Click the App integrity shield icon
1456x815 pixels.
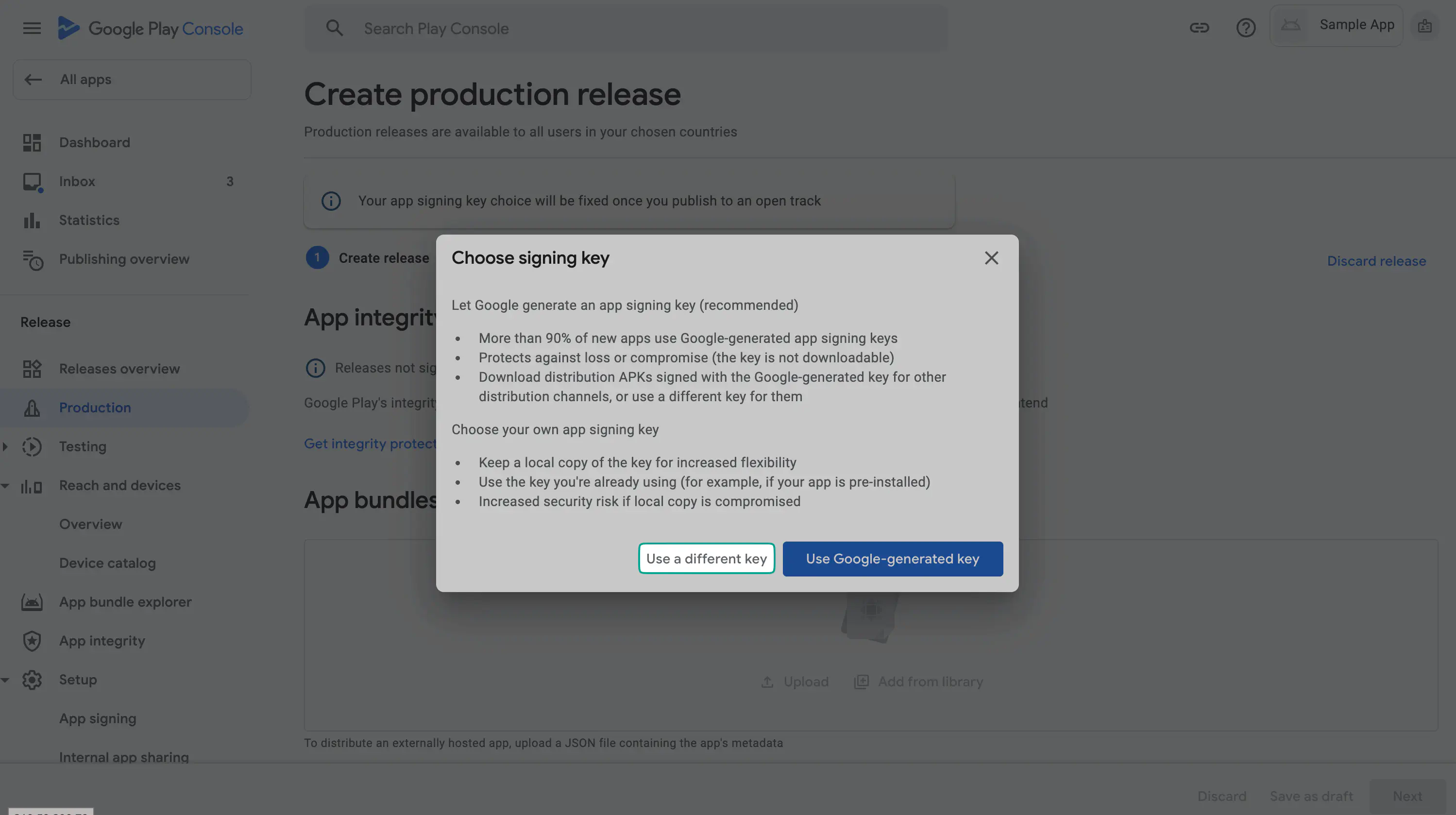point(32,641)
